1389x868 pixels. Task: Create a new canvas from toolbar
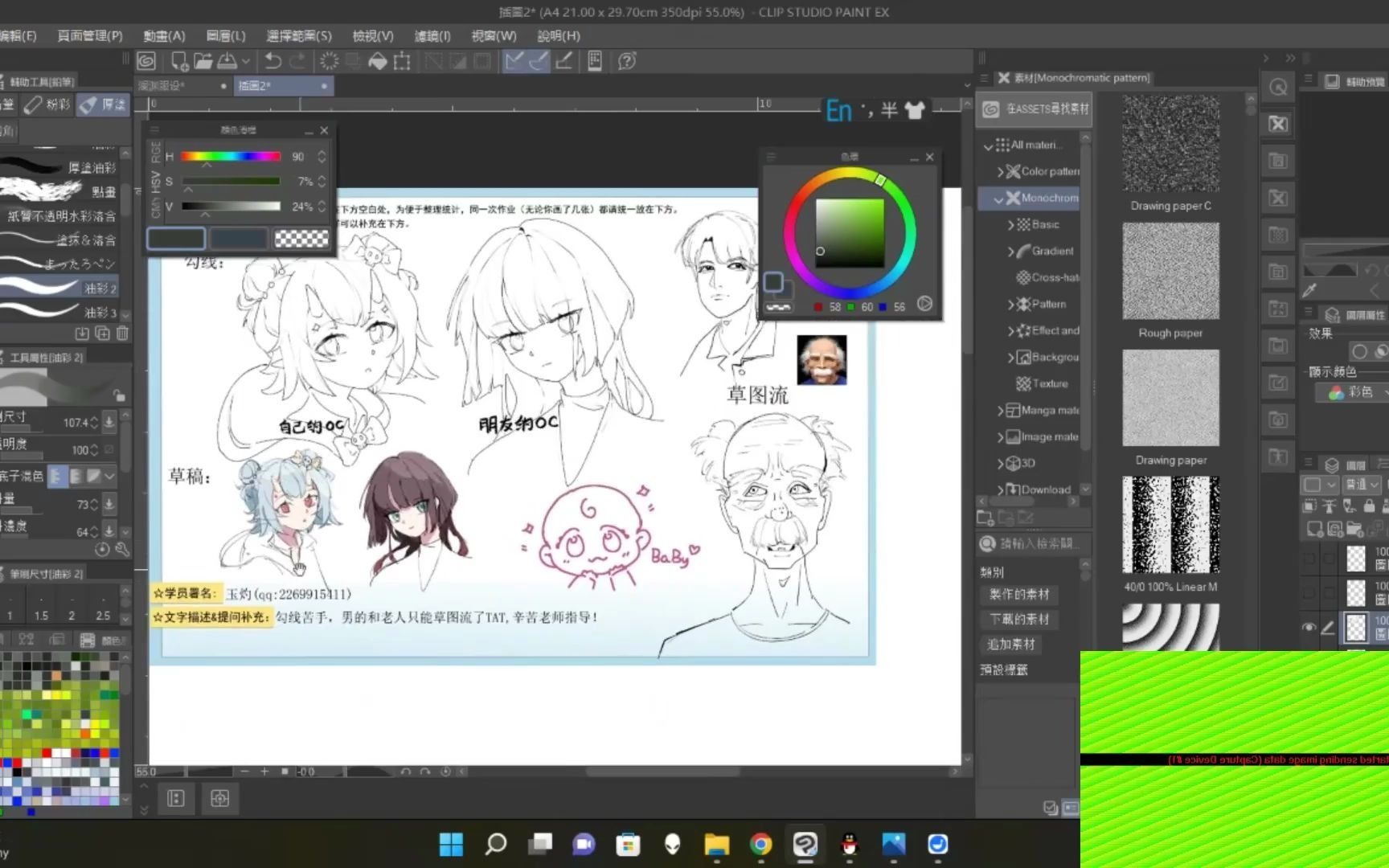tap(179, 61)
